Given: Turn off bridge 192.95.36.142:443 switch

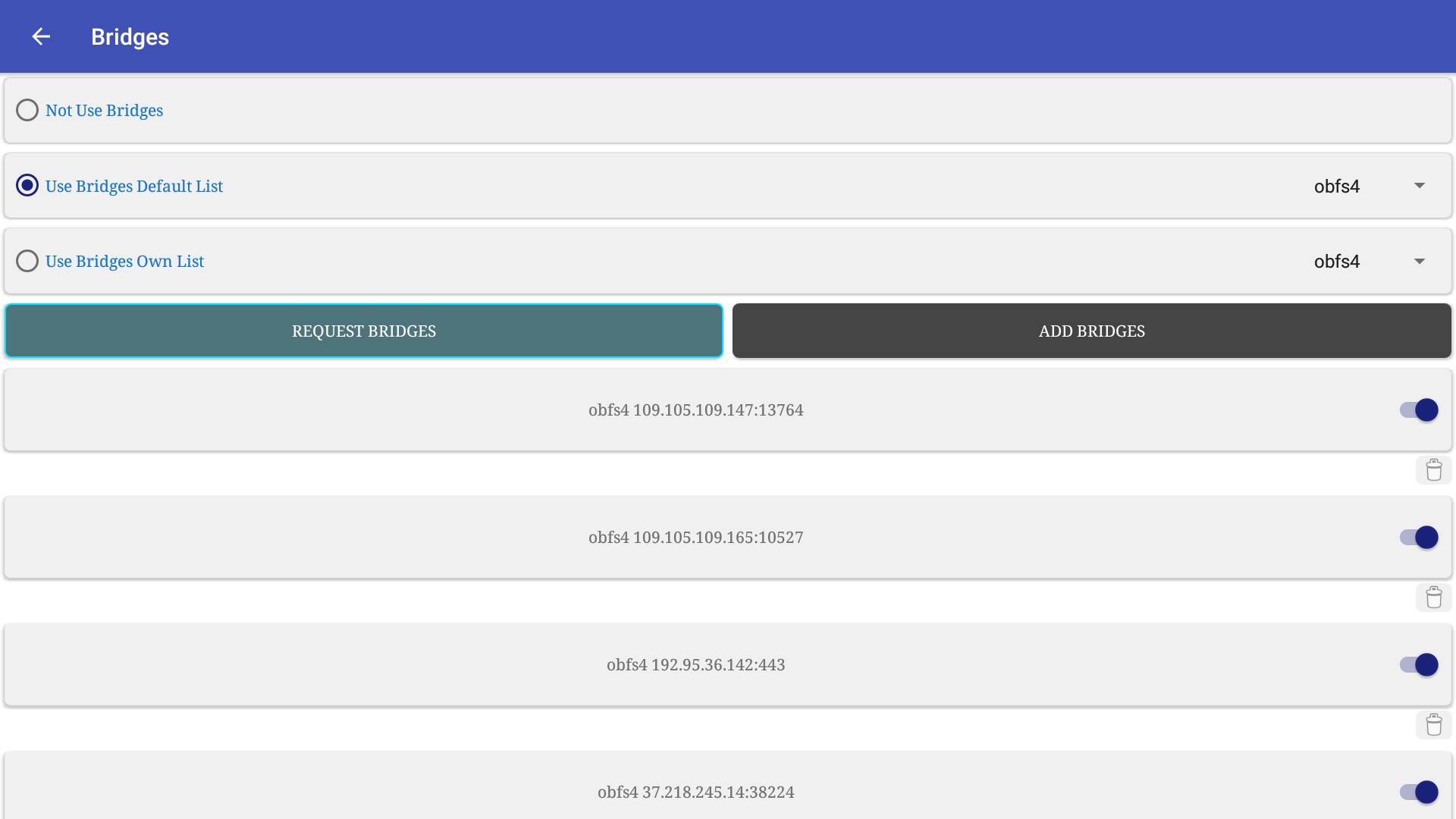Looking at the screenshot, I should (x=1419, y=665).
